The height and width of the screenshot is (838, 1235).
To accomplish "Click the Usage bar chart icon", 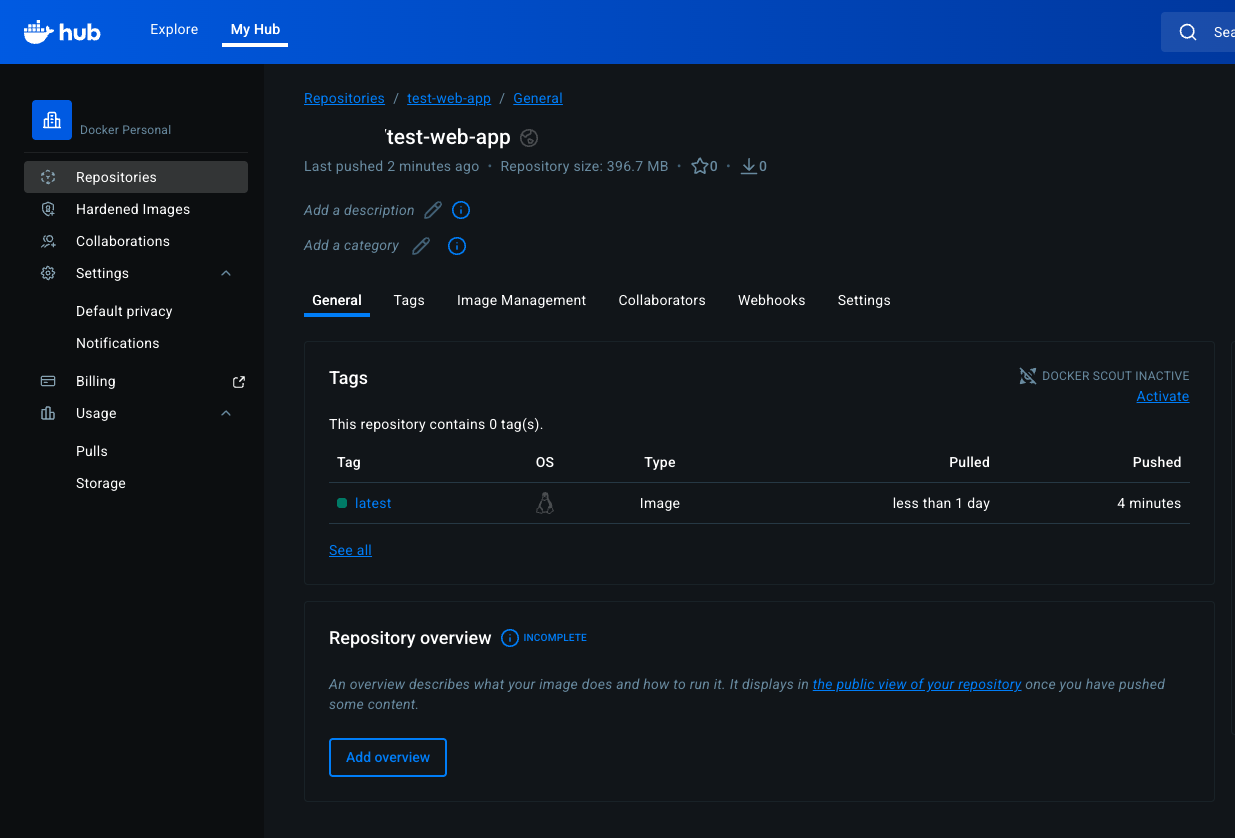I will pos(48,413).
